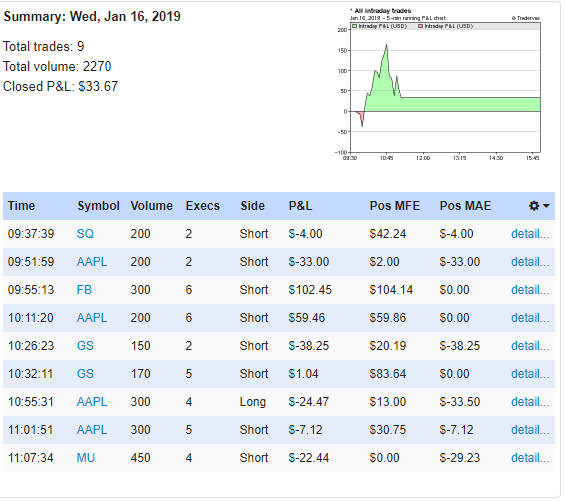View detail for the 10:26:23 GS trade
This screenshot has height=501, width=565.
(x=530, y=346)
